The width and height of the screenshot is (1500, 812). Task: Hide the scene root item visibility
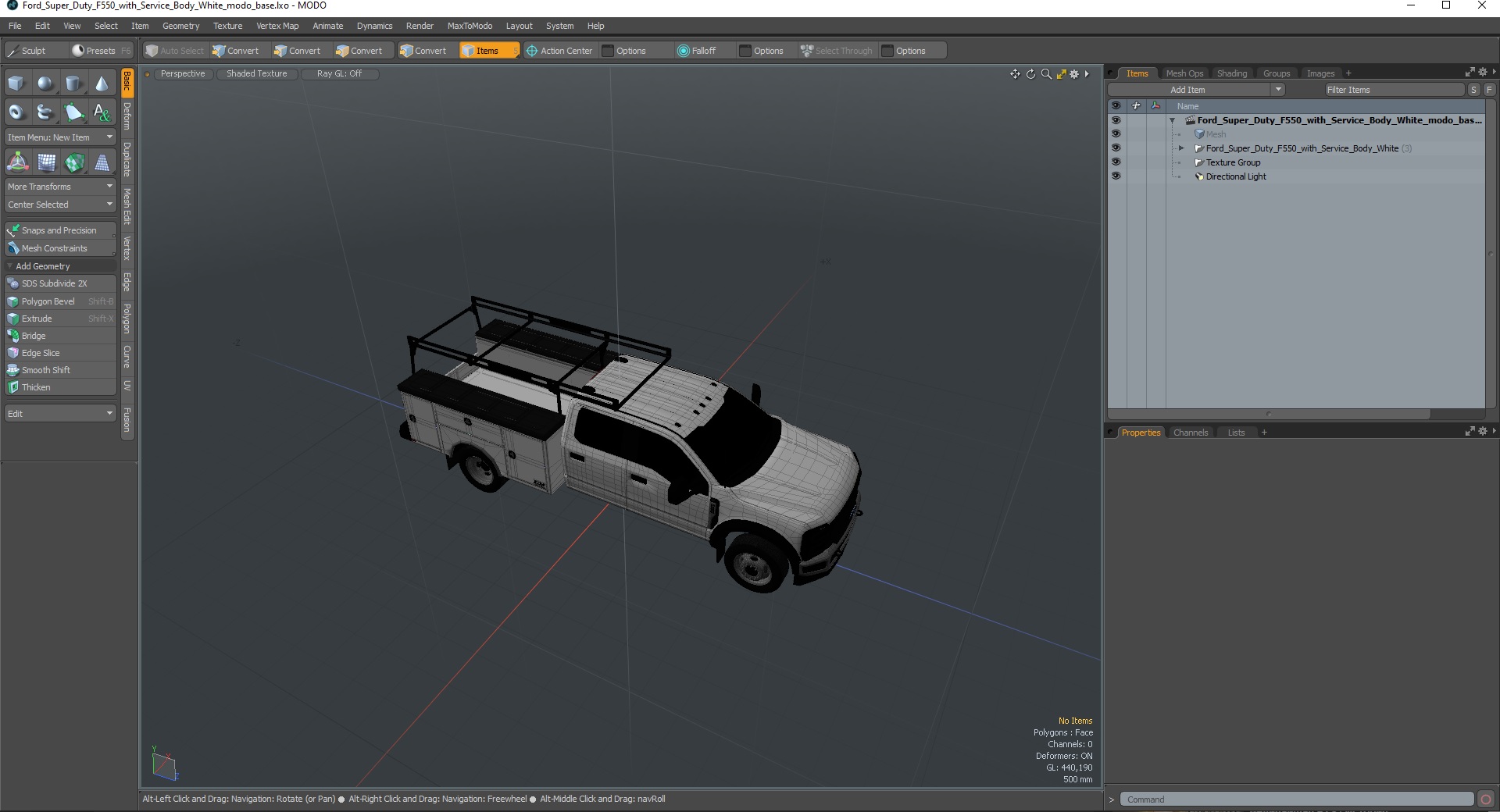1116,120
